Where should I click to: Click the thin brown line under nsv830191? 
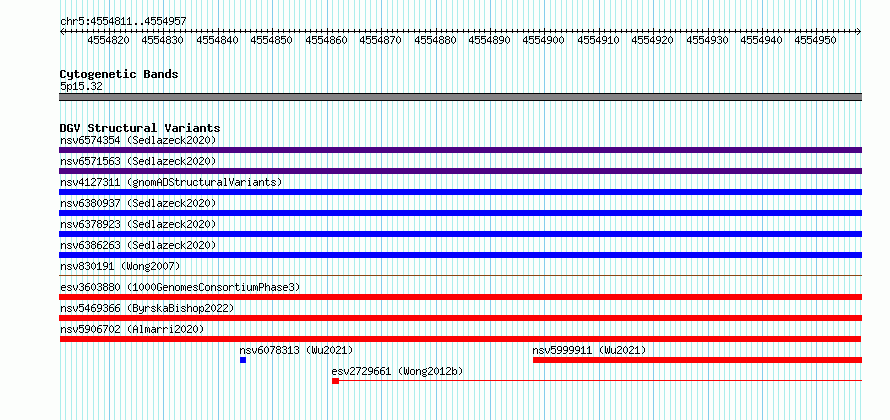pos(460,275)
